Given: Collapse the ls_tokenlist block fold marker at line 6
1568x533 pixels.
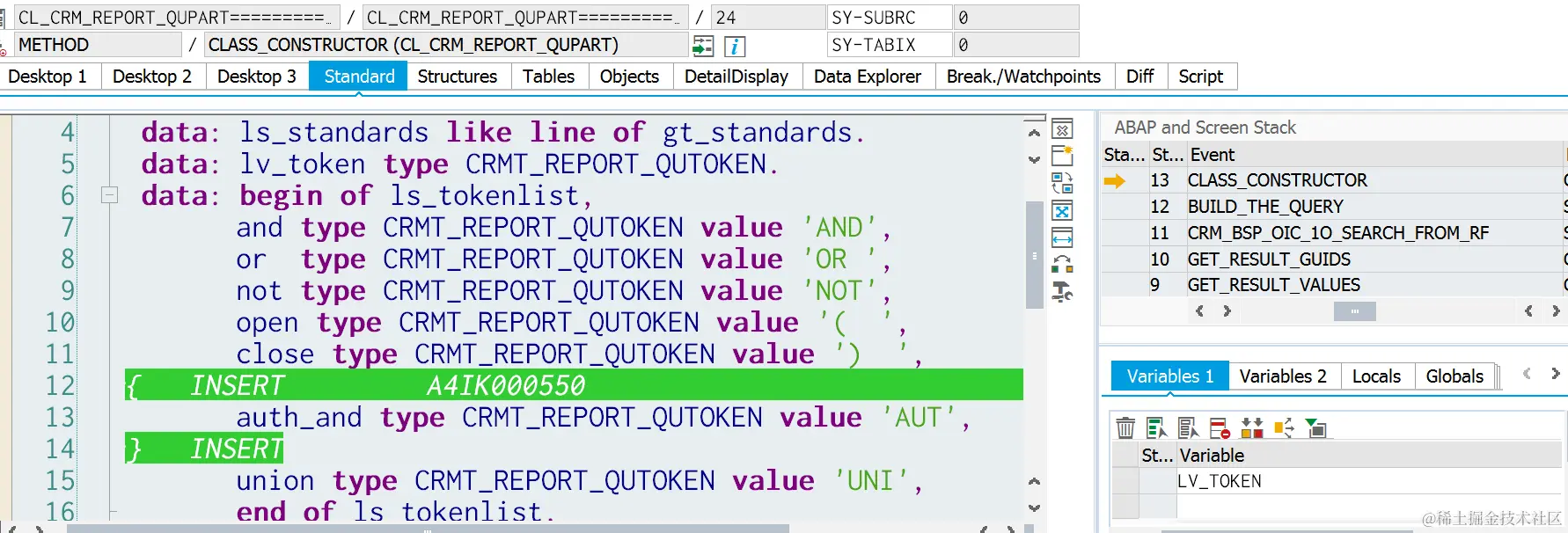Looking at the screenshot, I should pos(110,195).
